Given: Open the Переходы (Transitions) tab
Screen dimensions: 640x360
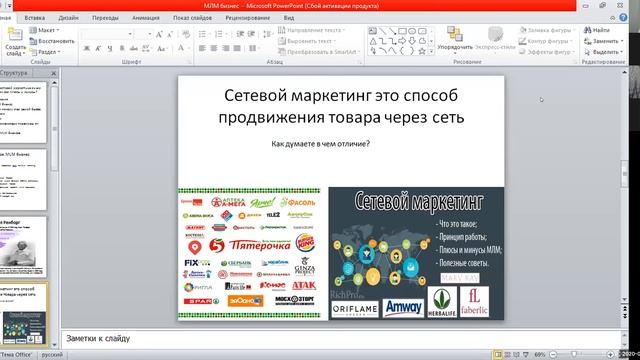Looking at the screenshot, I should [x=105, y=18].
